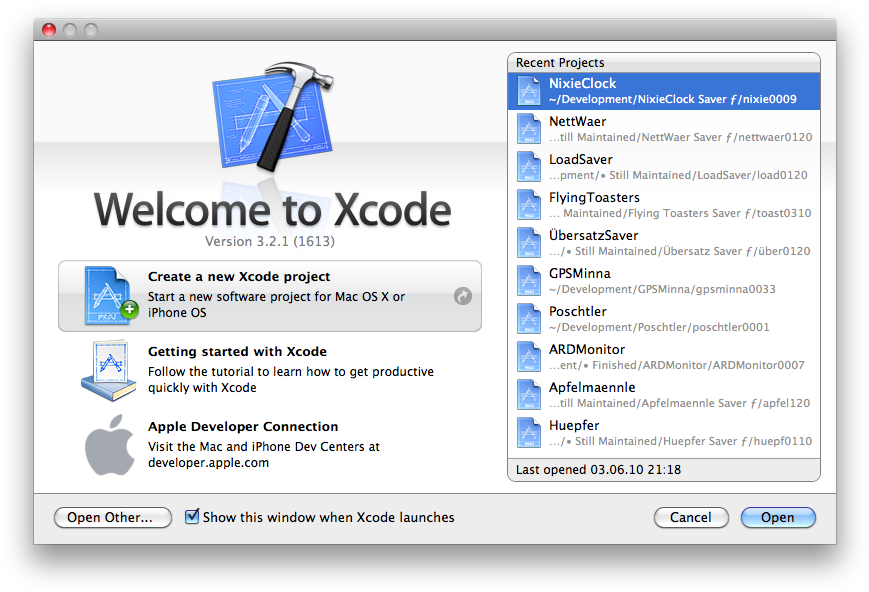Select the FlyingToasters project name
This screenshot has height=592, width=869.
click(594, 197)
